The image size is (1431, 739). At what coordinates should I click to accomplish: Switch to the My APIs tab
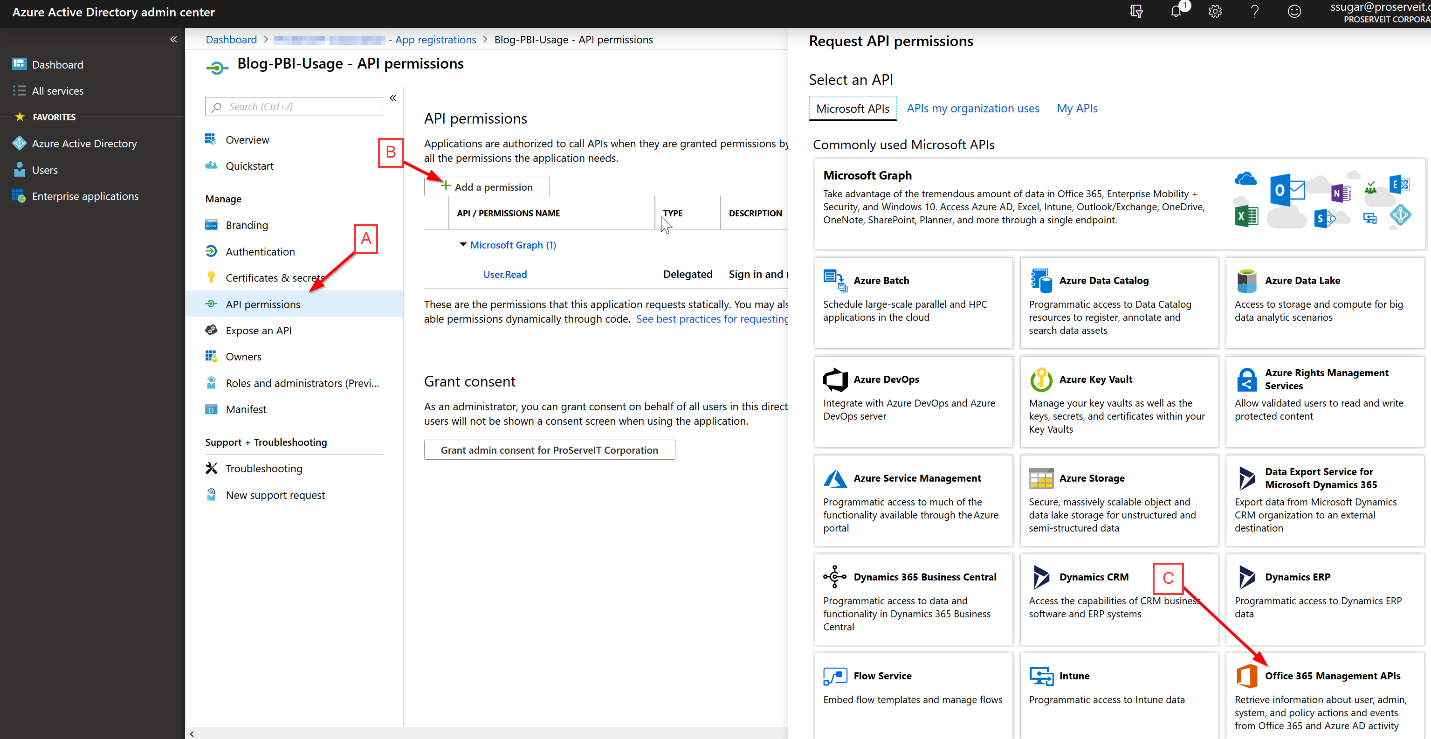pyautogui.click(x=1076, y=108)
